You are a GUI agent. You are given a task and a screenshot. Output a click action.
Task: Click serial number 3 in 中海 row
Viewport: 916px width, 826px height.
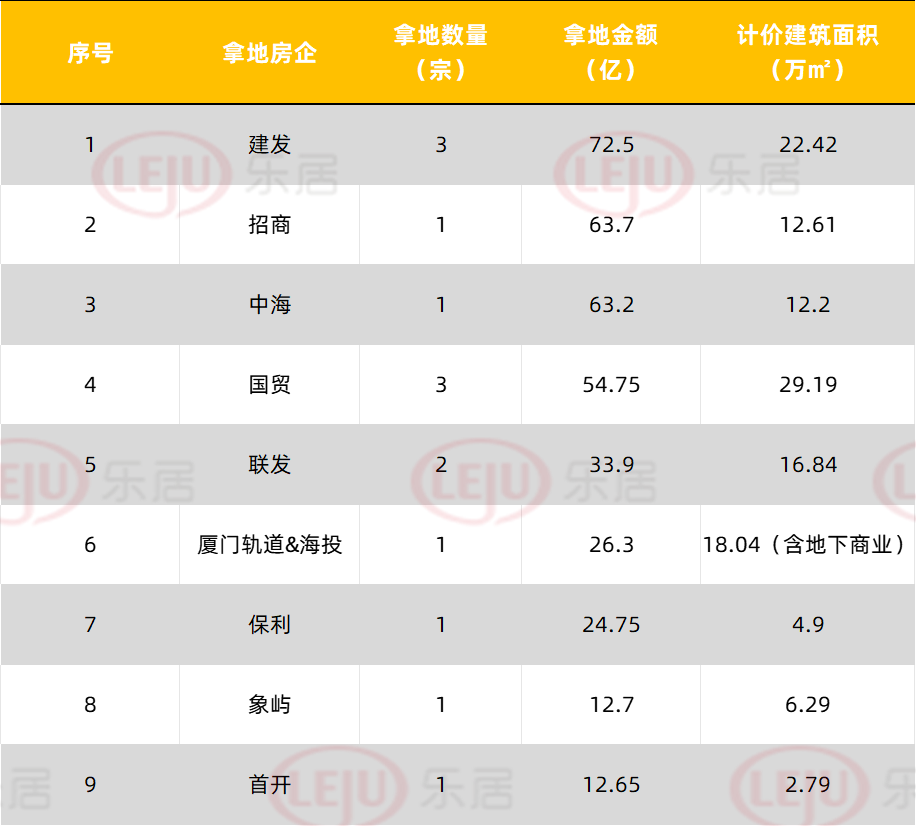(x=90, y=304)
